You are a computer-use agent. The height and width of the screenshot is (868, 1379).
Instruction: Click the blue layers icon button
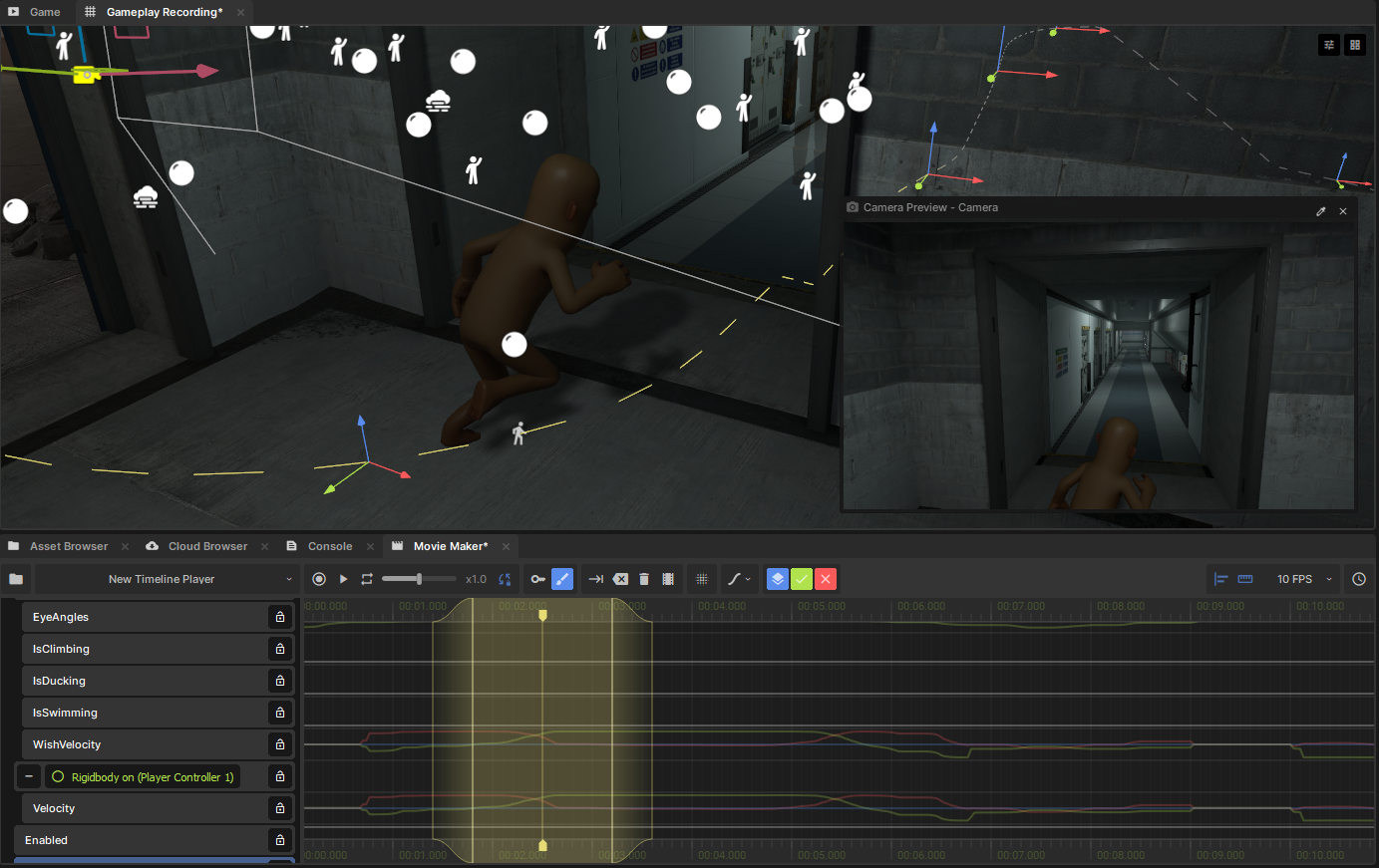[x=778, y=579]
